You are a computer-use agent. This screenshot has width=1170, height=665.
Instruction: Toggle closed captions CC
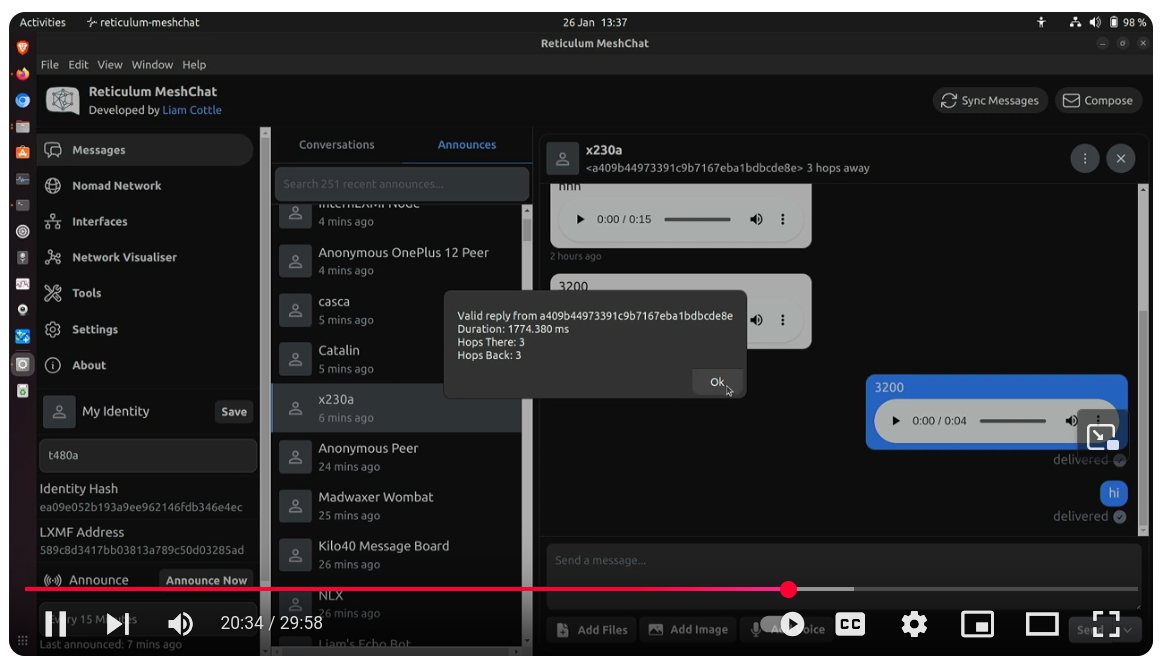click(x=850, y=624)
